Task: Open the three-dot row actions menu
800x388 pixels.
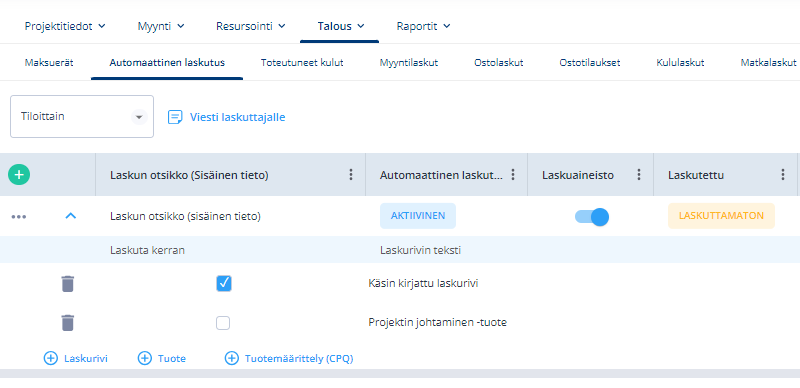Action: click(19, 216)
